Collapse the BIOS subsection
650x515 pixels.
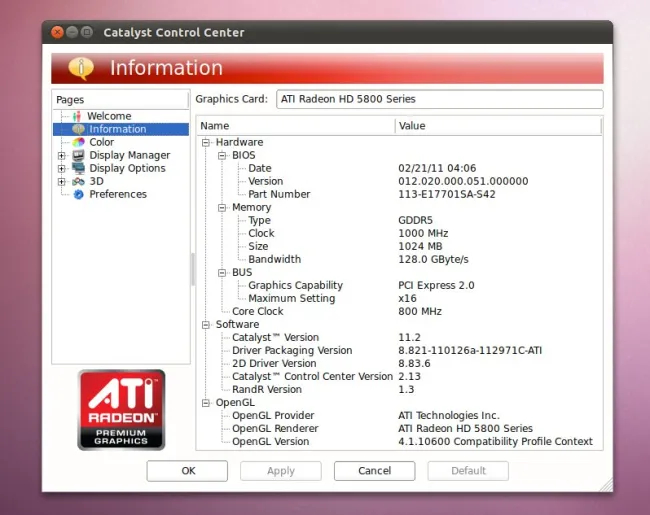[x=223, y=156]
